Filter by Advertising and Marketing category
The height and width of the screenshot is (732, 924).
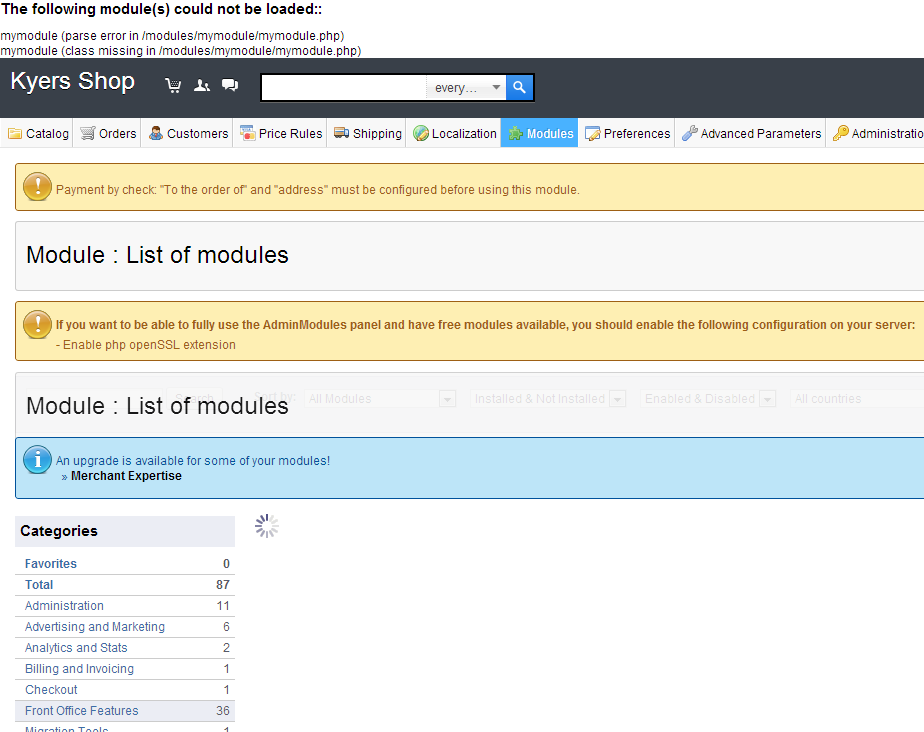95,627
